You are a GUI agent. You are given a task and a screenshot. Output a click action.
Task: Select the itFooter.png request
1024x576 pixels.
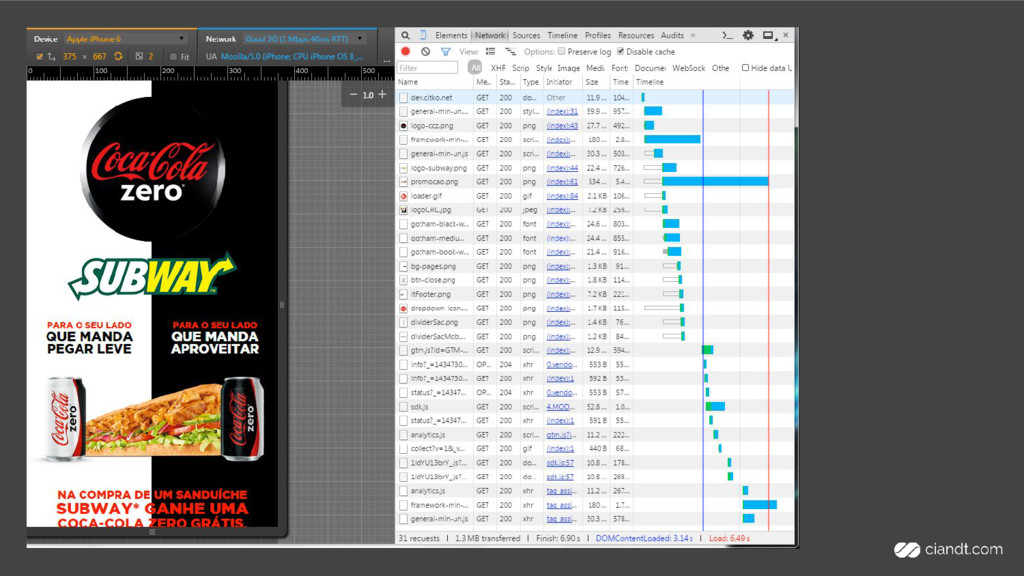tap(430, 295)
